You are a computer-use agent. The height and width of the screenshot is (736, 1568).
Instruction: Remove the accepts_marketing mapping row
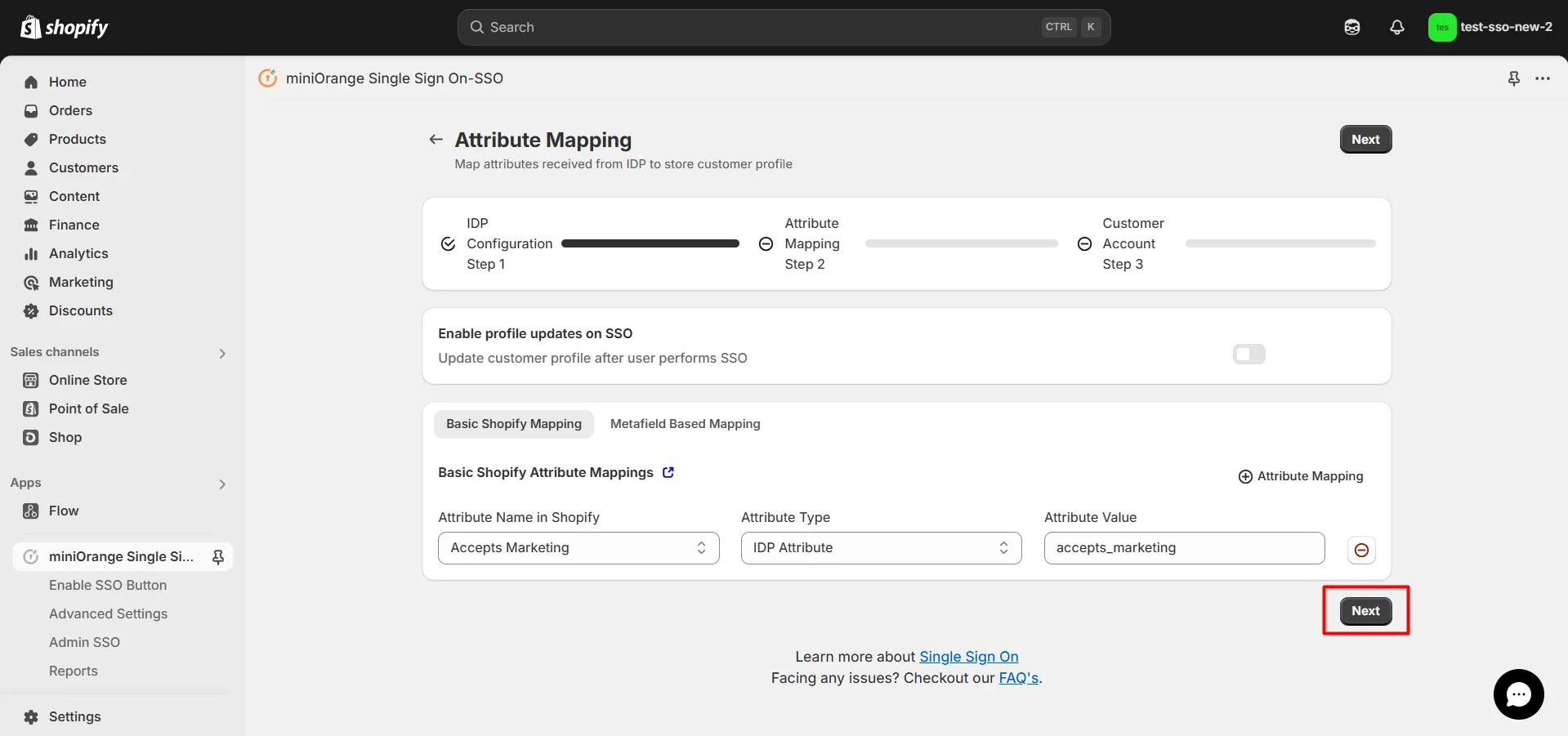pos(1361,550)
